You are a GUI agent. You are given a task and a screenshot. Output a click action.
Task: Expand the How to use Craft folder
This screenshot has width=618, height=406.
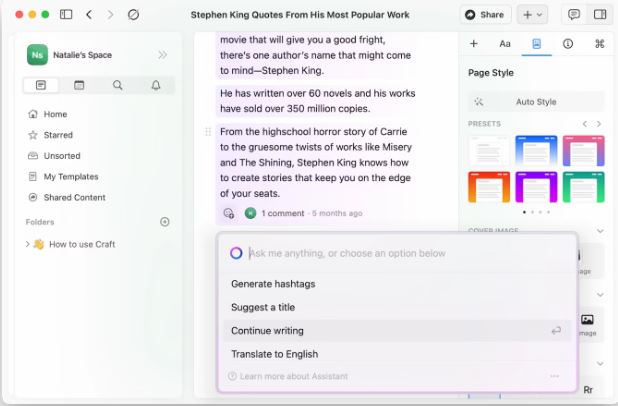27,244
